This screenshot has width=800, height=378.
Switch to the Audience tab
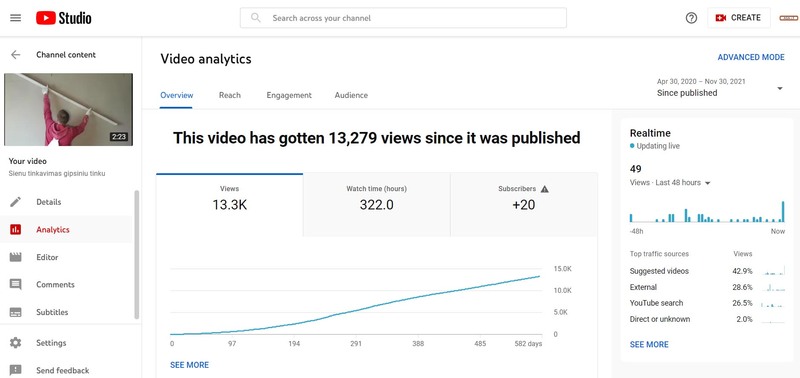point(351,95)
